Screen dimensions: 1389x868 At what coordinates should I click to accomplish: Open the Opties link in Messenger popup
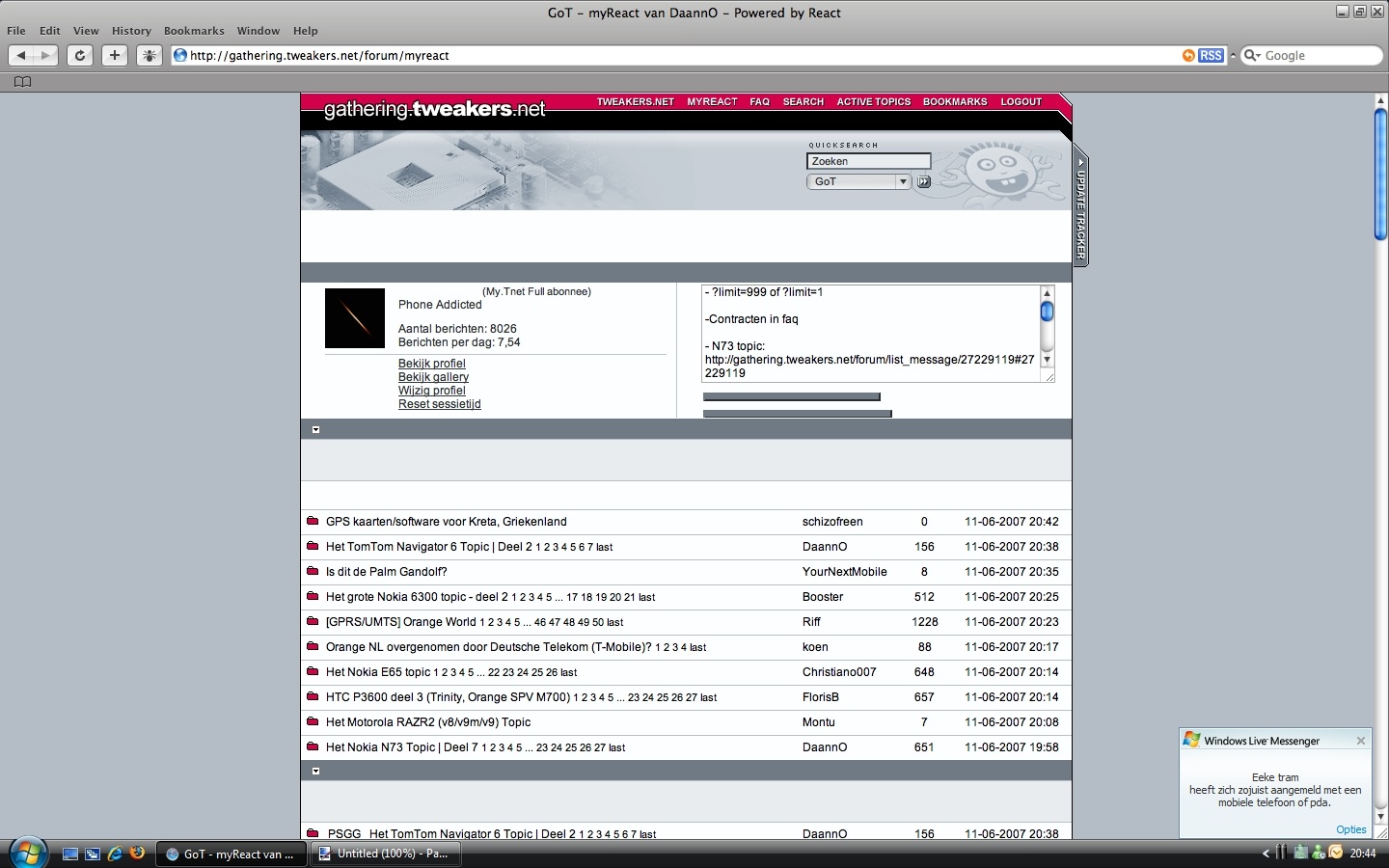[1351, 829]
